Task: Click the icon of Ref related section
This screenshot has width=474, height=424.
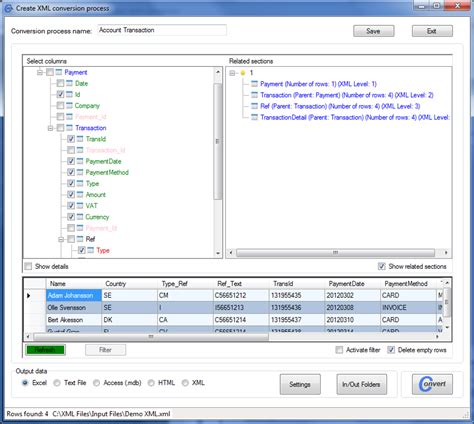Action: (254, 106)
